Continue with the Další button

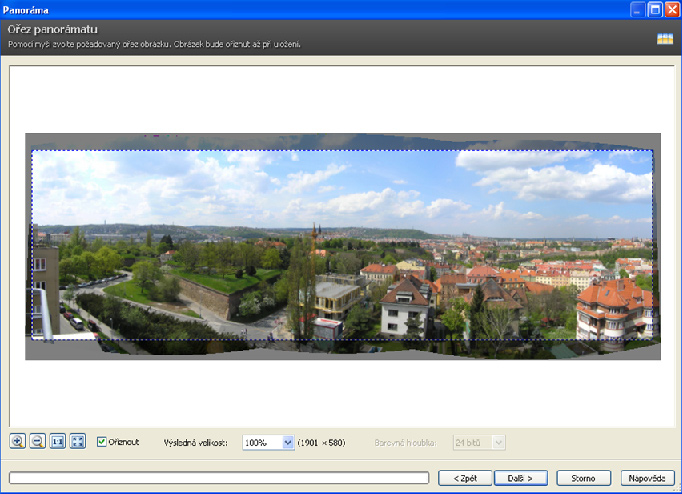click(521, 478)
